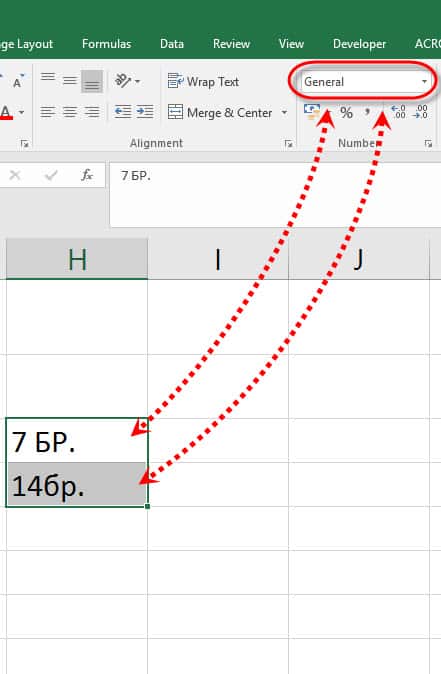Click the Decrease Indent icon

coord(123,112)
